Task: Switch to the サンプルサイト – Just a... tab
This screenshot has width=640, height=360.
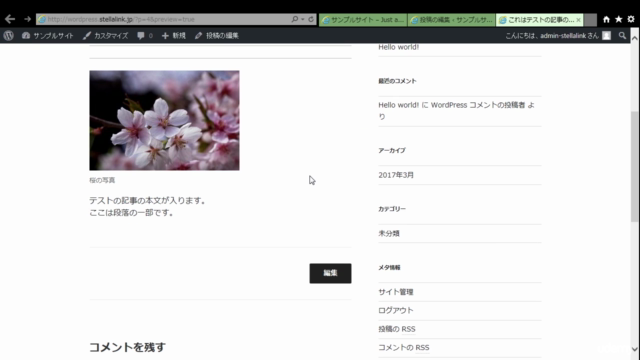Action: point(363,20)
